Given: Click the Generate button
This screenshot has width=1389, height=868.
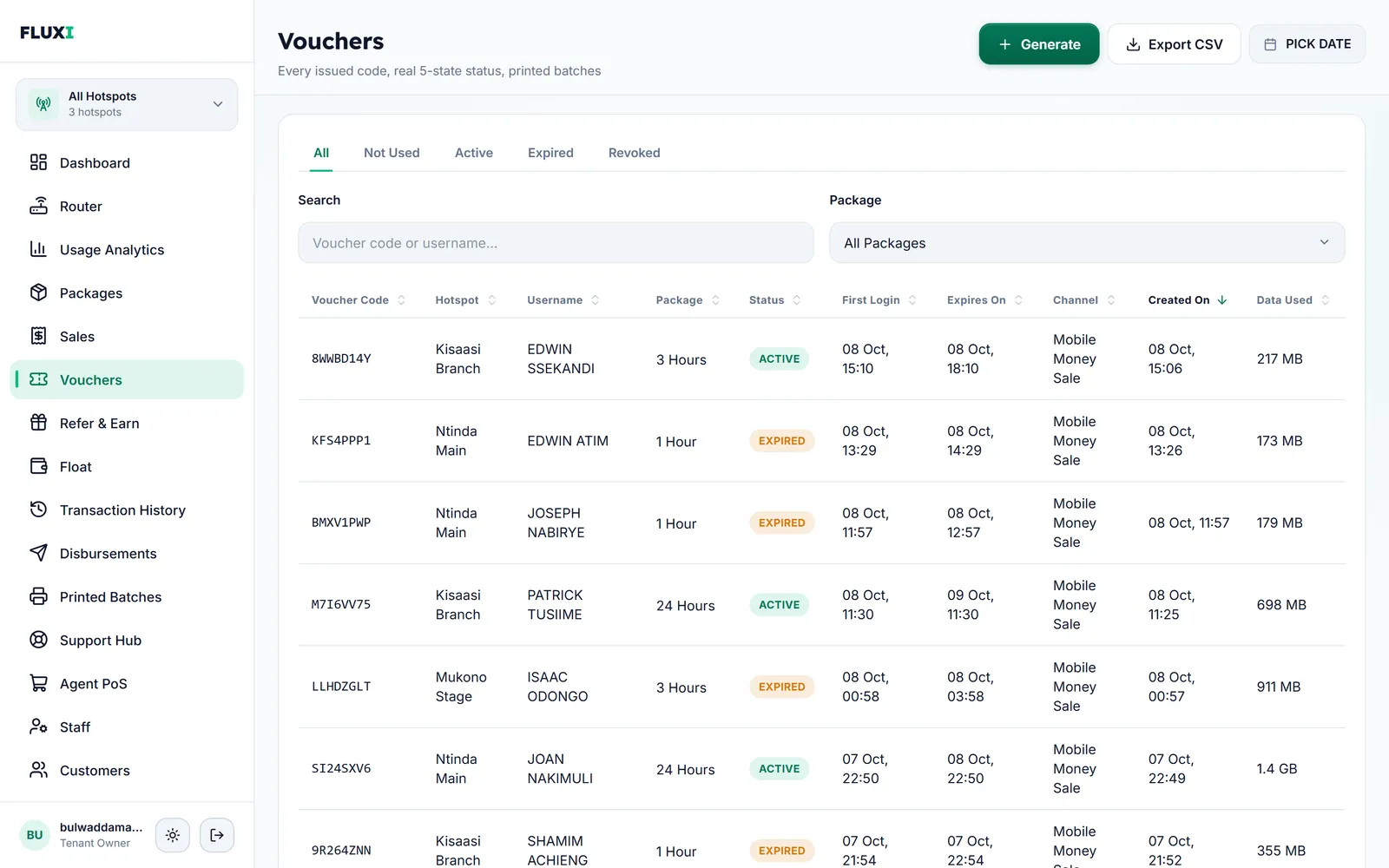Looking at the screenshot, I should click(x=1039, y=44).
